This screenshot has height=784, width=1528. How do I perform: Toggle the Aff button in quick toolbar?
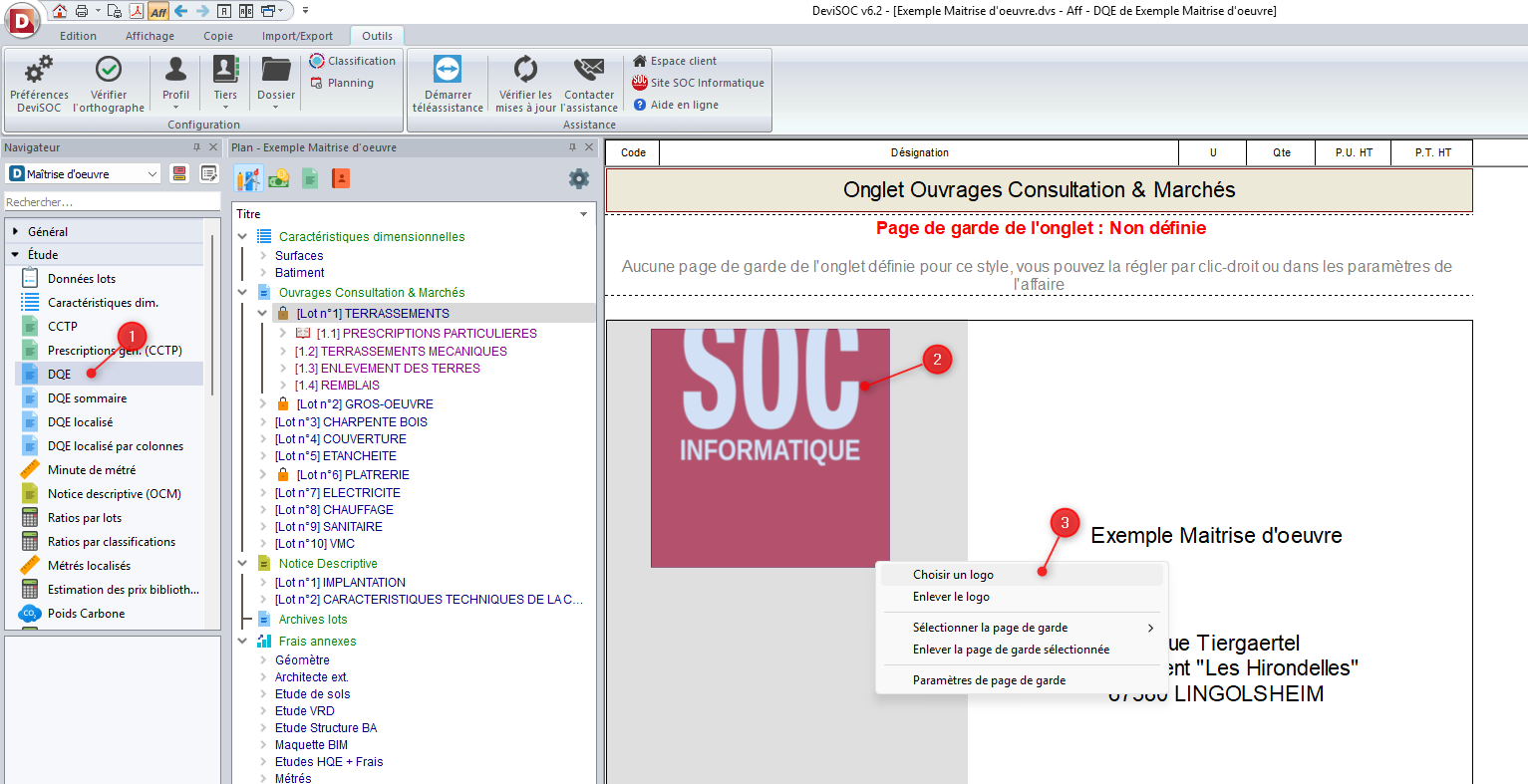coord(157,11)
